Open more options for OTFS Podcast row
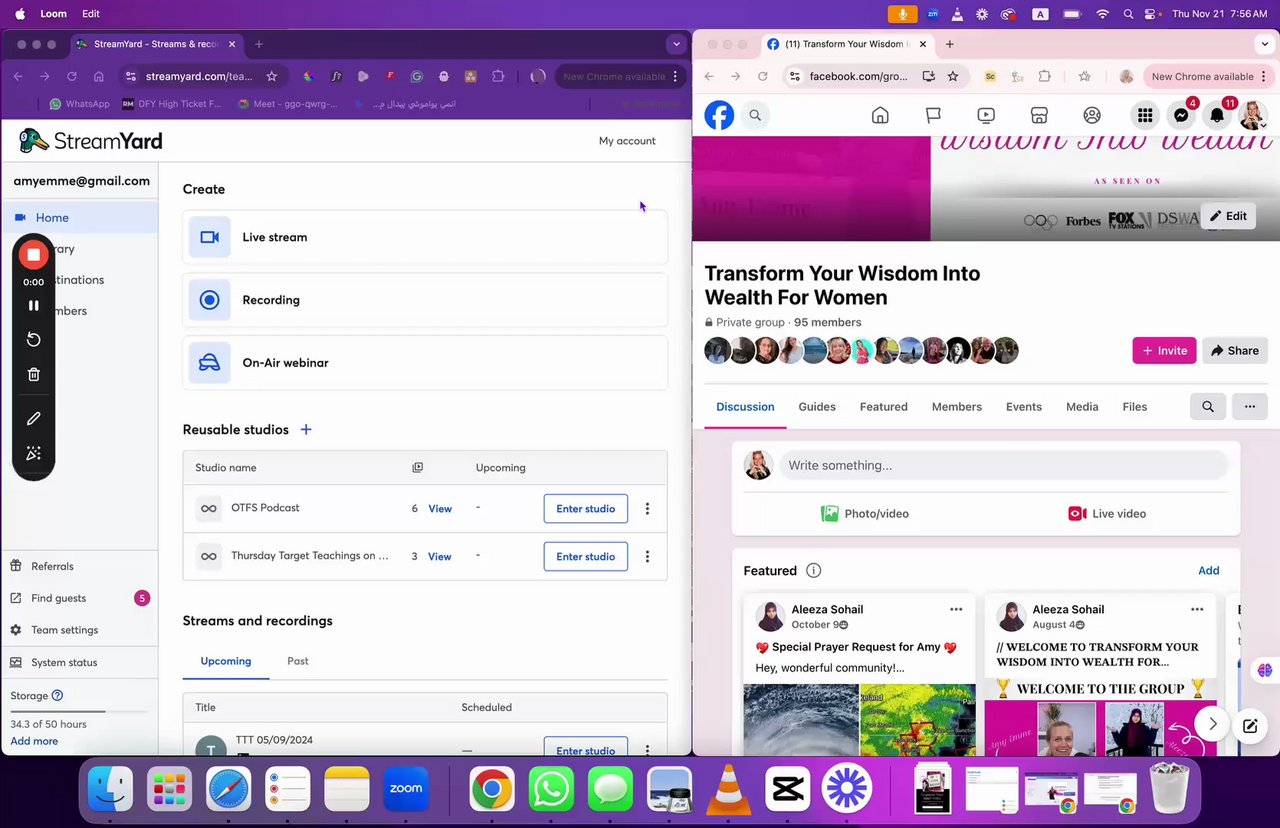This screenshot has width=1280, height=828. point(647,508)
